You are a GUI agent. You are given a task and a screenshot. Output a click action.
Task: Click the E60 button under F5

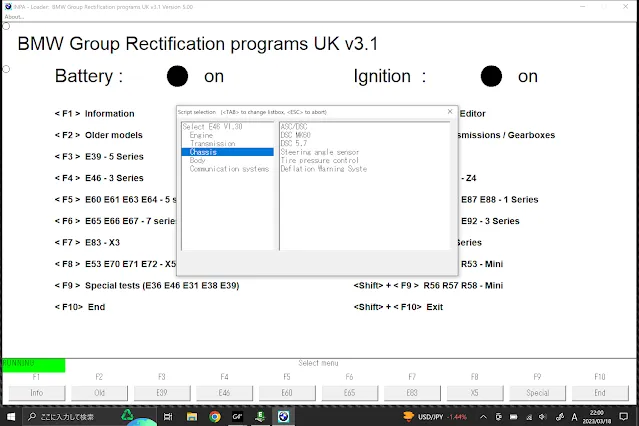tap(287, 393)
